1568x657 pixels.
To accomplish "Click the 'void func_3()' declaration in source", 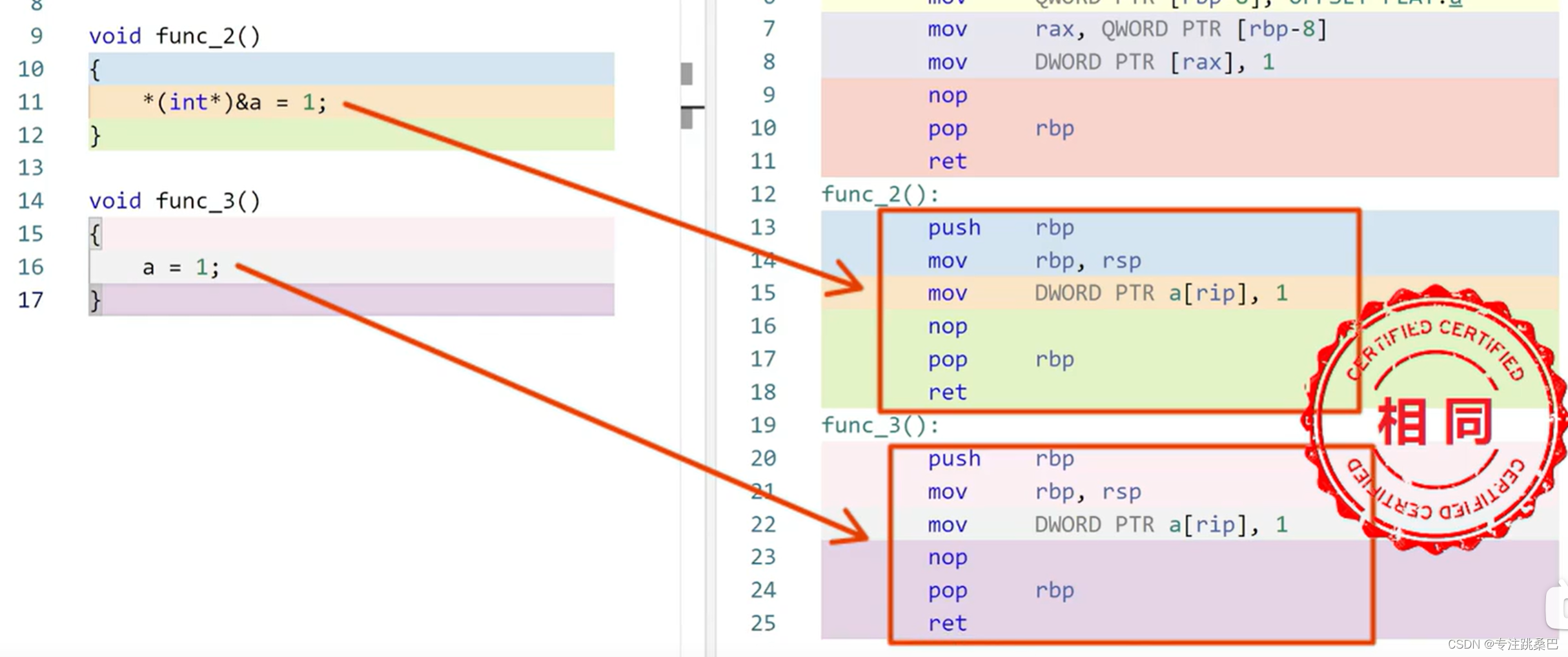I will [x=174, y=201].
